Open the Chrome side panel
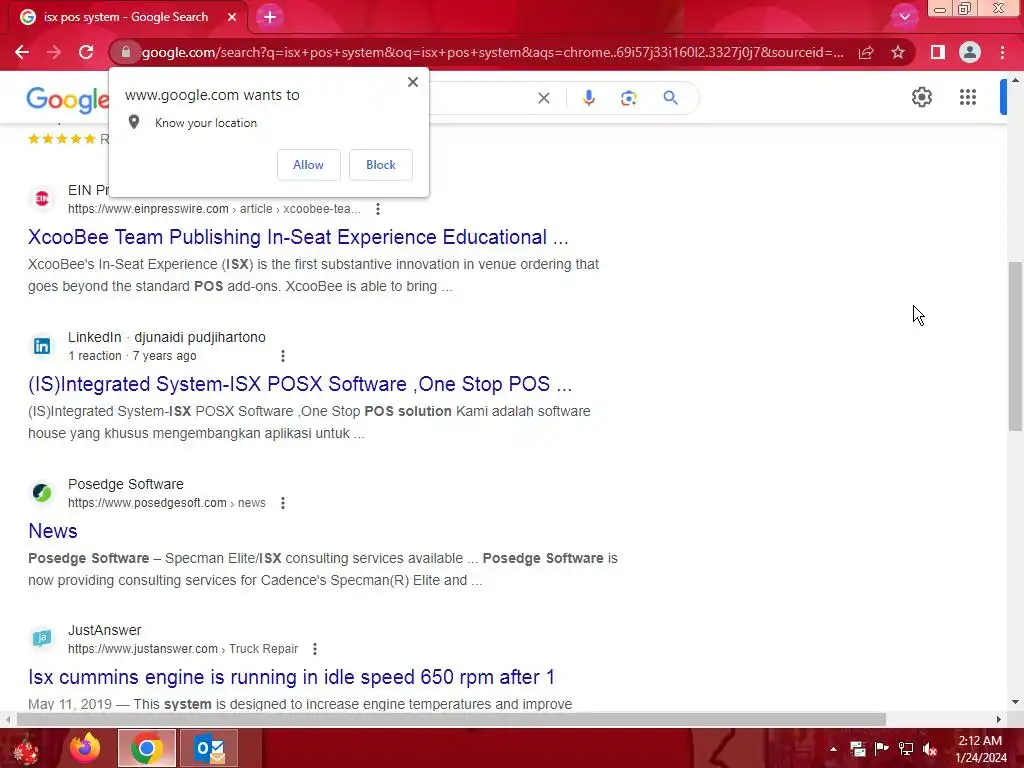 [x=938, y=52]
